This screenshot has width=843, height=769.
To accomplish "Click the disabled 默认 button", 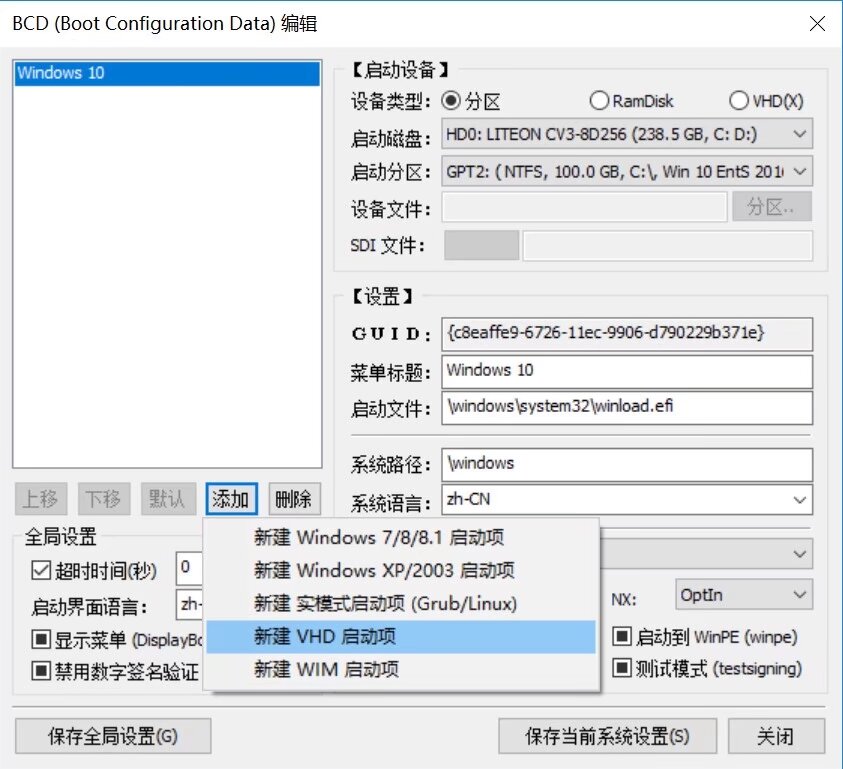I will pyautogui.click(x=168, y=499).
